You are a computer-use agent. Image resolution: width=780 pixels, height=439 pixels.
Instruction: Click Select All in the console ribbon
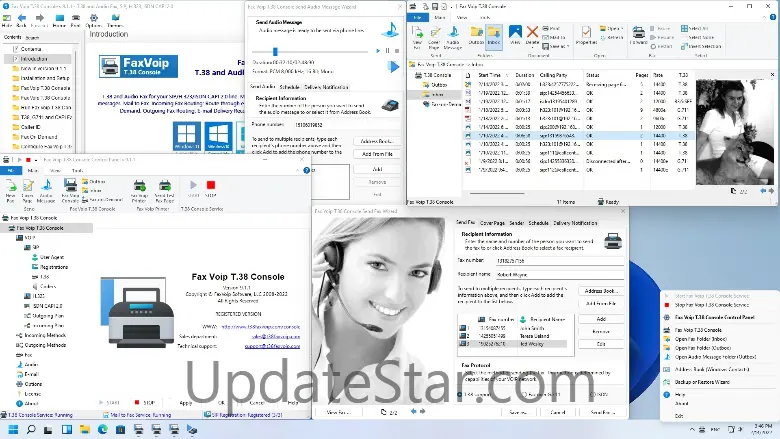click(x=695, y=28)
